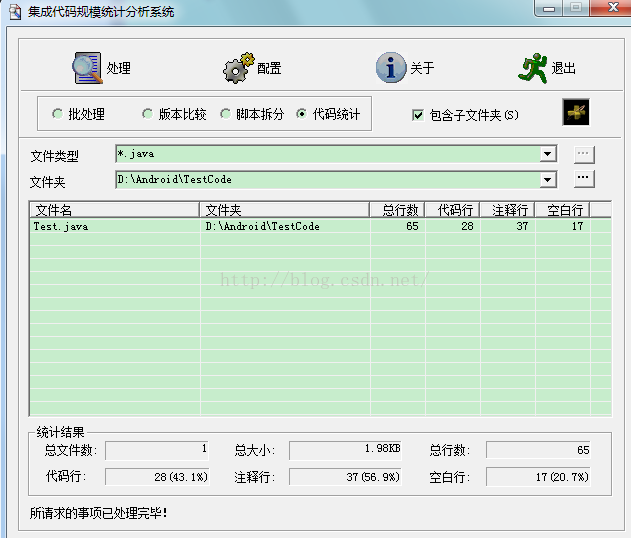Click the 退出 running man icon

pos(533,67)
